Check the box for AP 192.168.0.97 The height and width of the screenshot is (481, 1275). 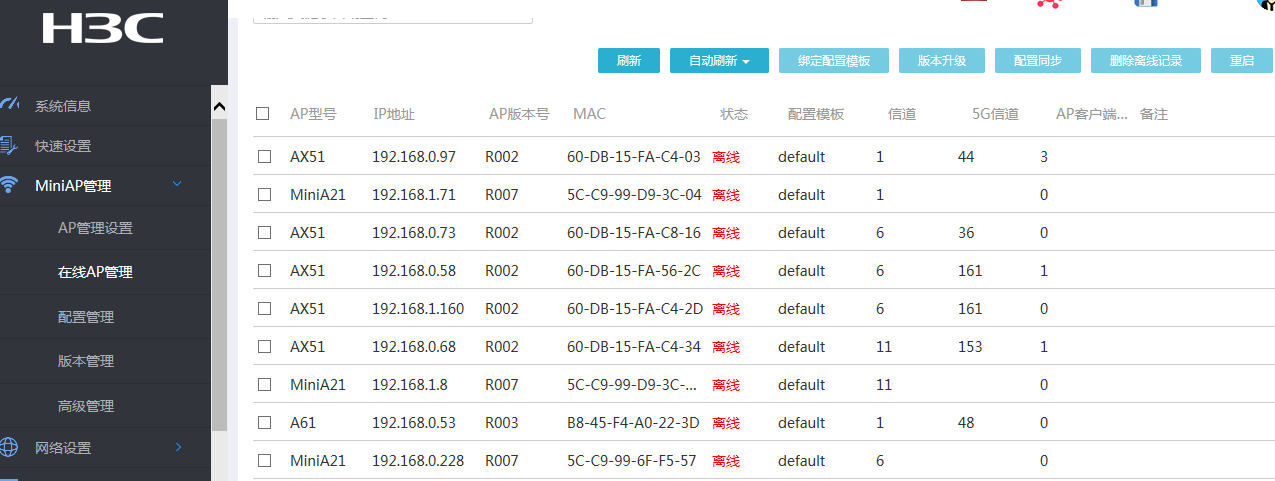click(265, 157)
